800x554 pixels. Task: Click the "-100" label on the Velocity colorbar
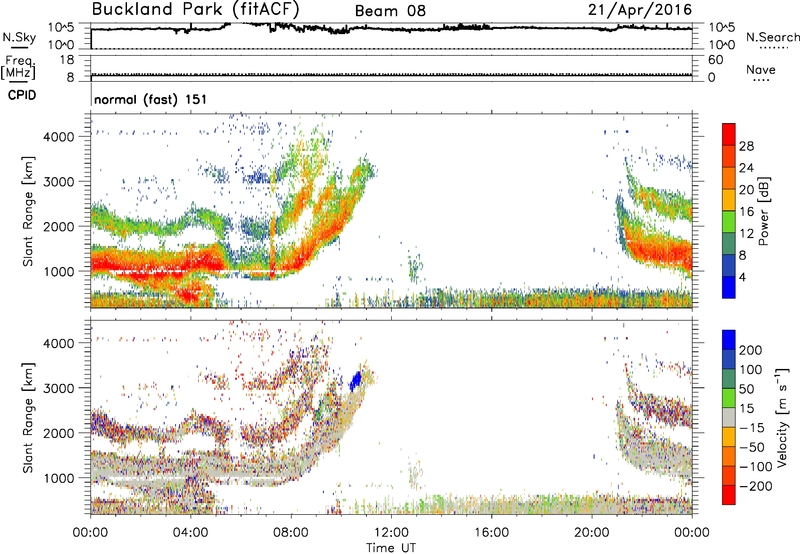756,467
